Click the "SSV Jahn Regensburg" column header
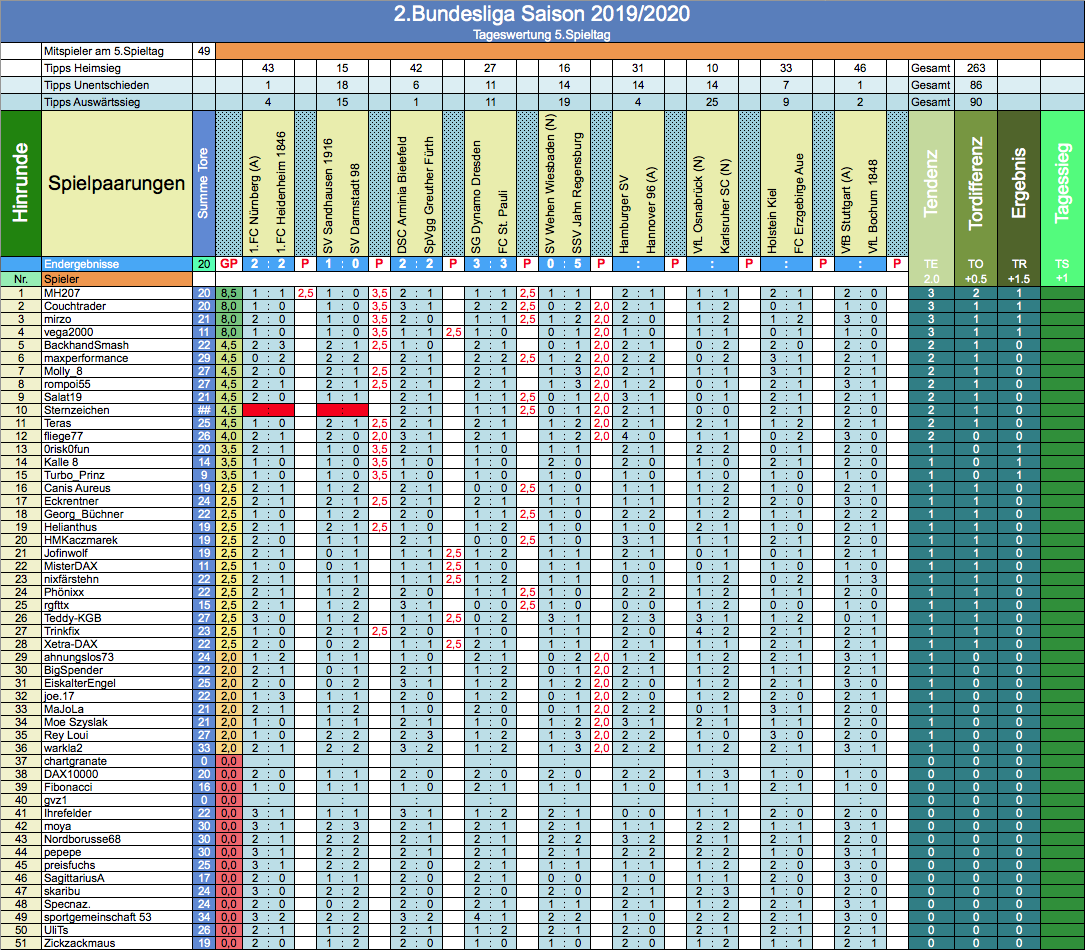This screenshot has width=1085, height=950. pyautogui.click(x=577, y=192)
